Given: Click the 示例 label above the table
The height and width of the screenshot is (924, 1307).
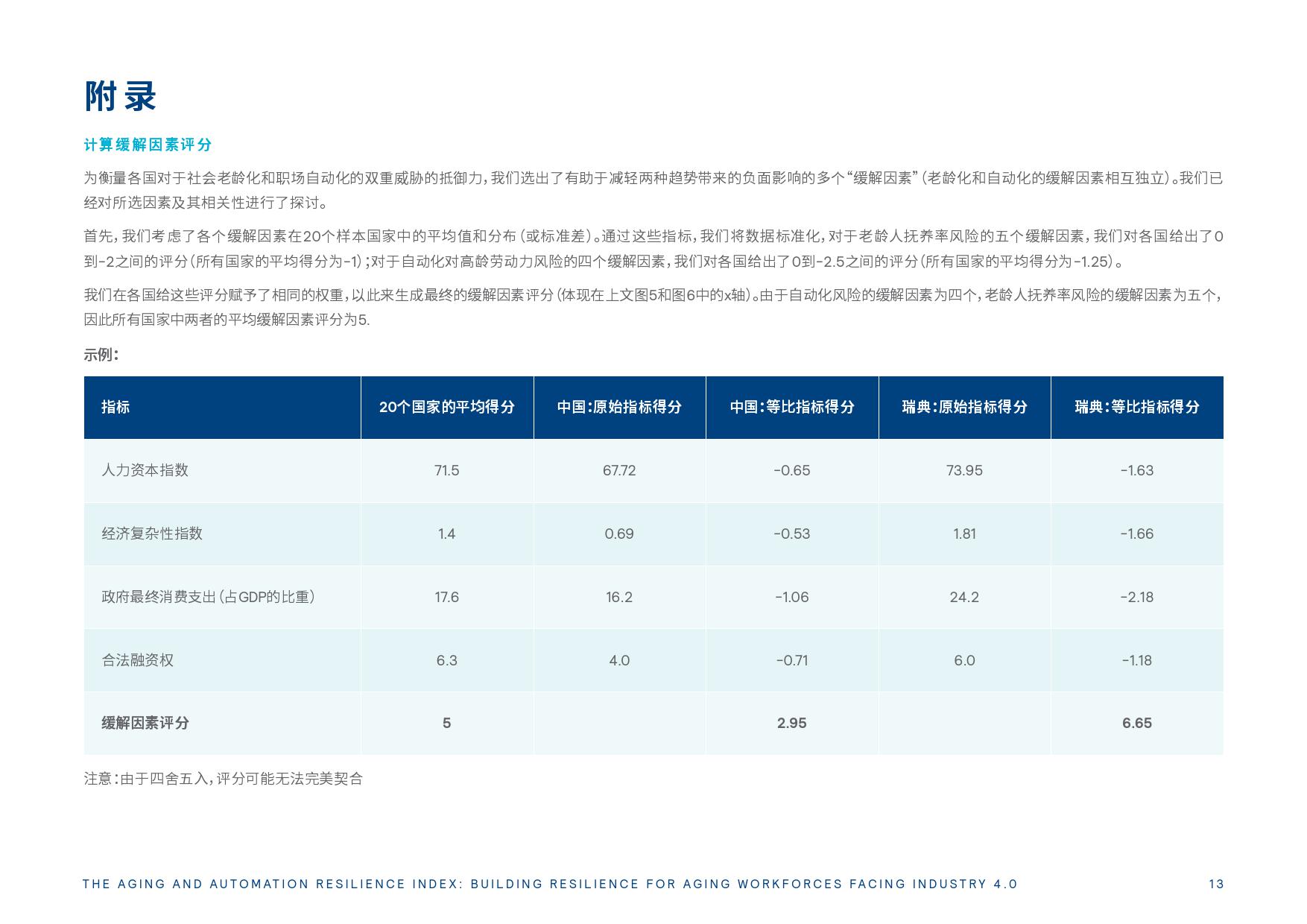Looking at the screenshot, I should click(101, 355).
